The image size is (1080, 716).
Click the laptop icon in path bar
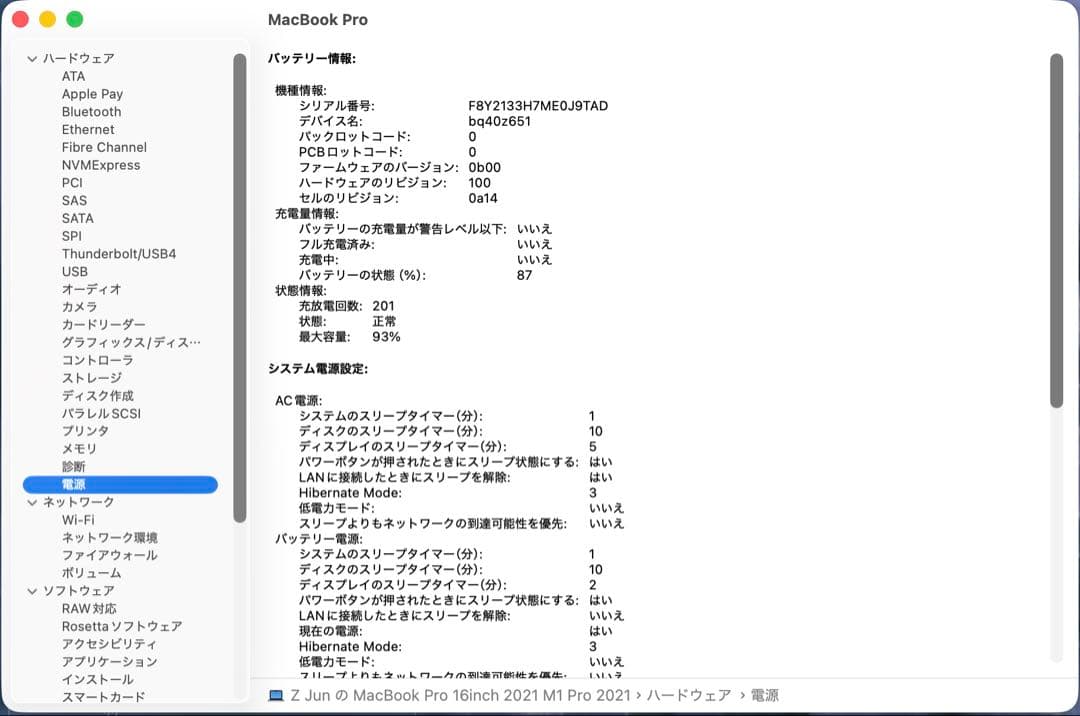pyautogui.click(x=276, y=696)
